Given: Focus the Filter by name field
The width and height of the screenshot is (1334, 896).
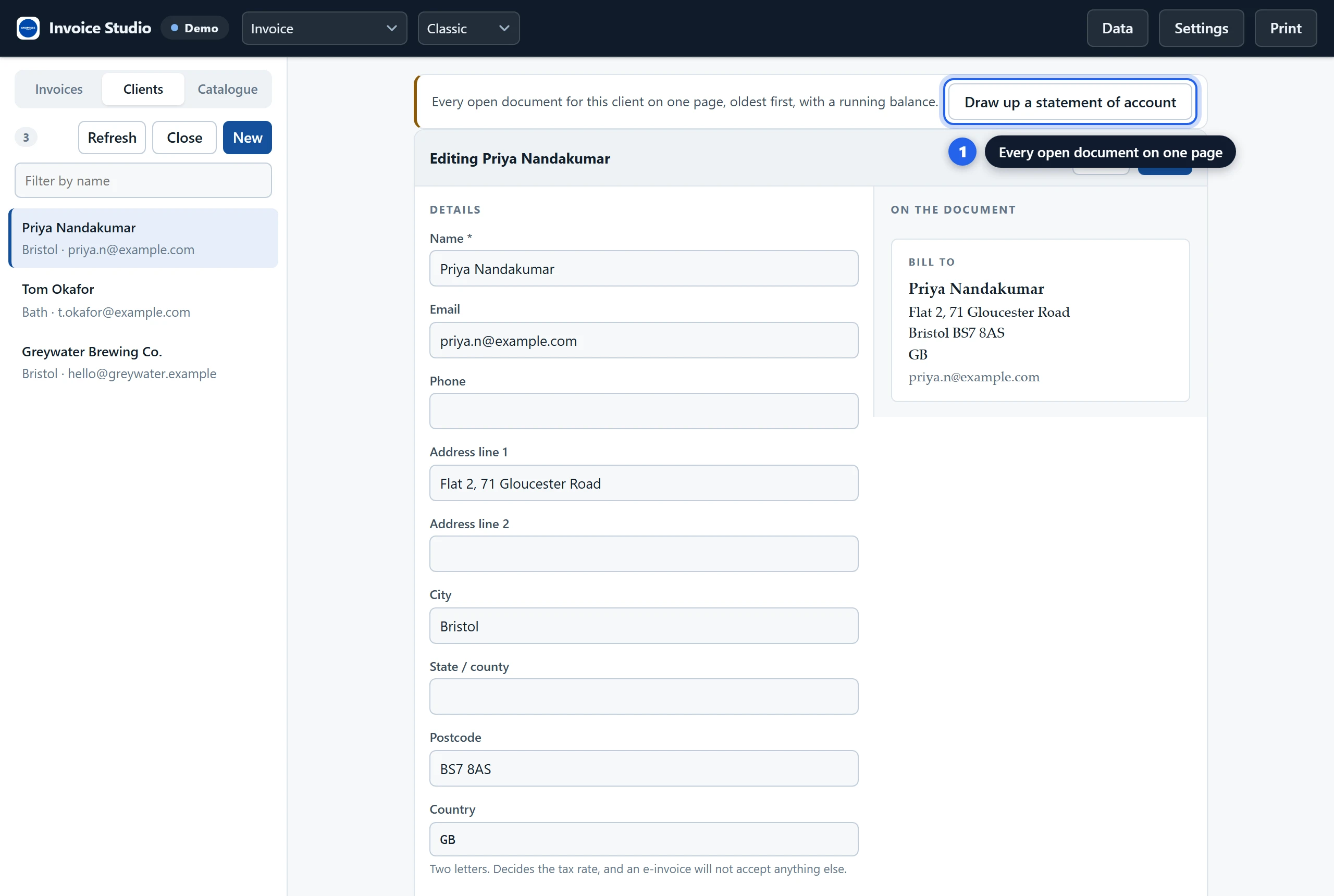Looking at the screenshot, I should point(143,181).
